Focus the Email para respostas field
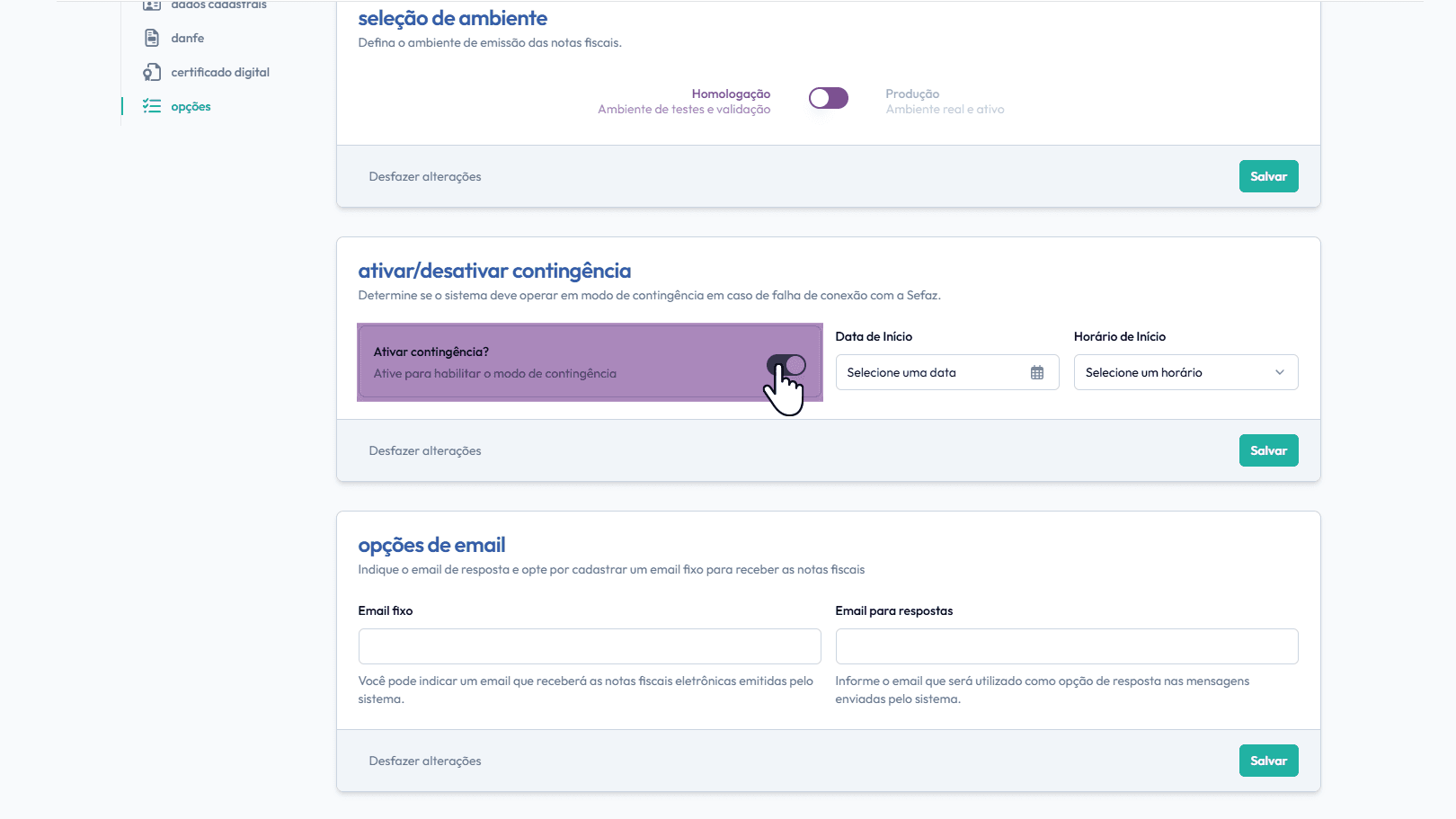 click(x=1067, y=646)
